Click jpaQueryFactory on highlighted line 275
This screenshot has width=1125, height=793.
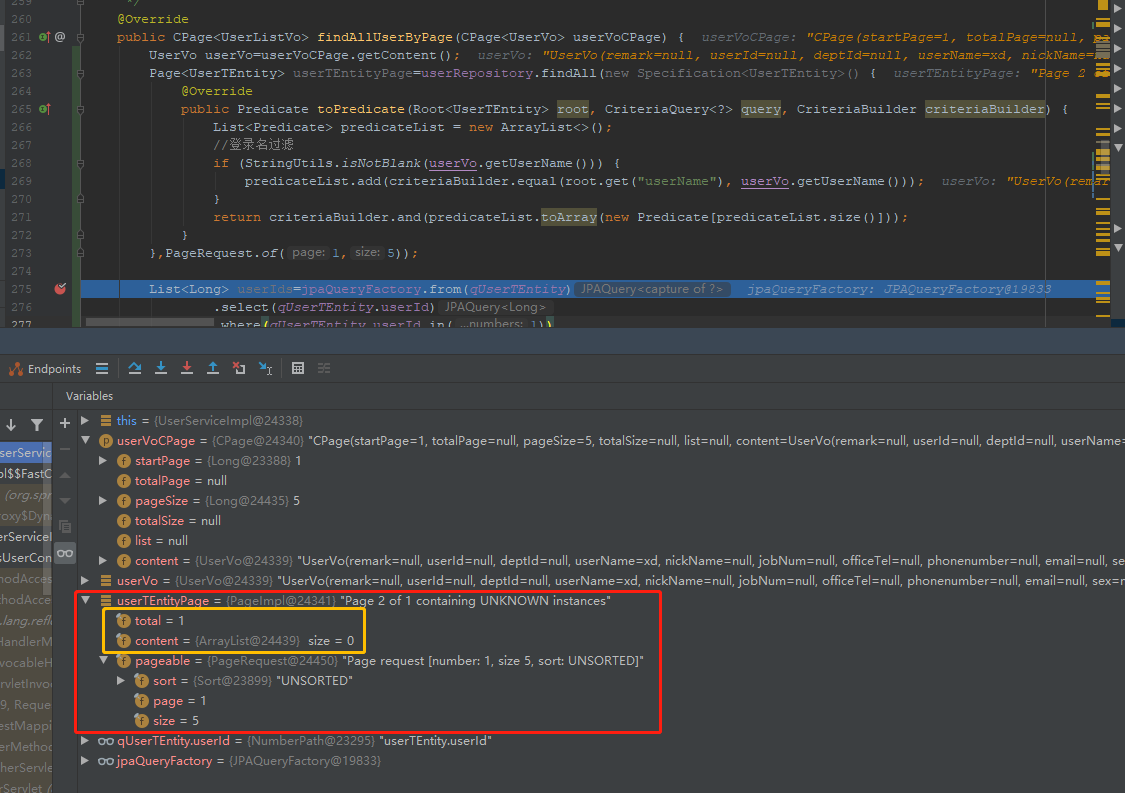click(x=361, y=289)
